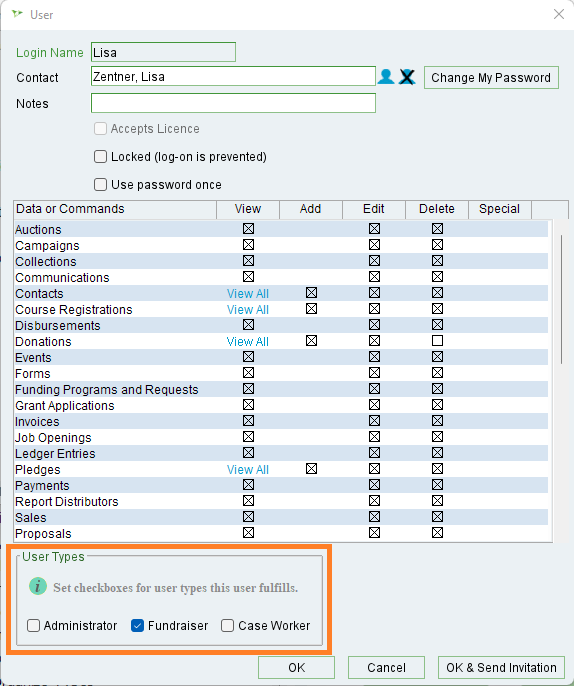Toggle the Donations Delete checkbox

point(437,341)
